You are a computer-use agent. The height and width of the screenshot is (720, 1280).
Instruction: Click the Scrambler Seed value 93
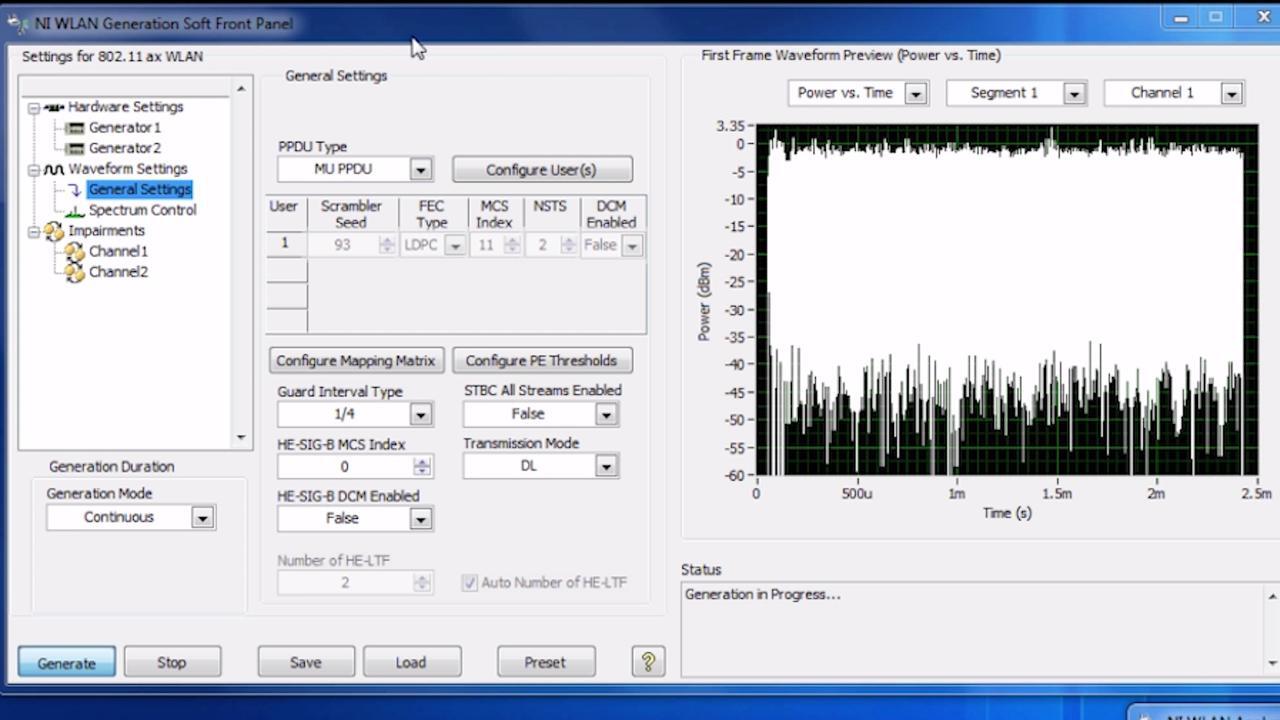tap(343, 246)
